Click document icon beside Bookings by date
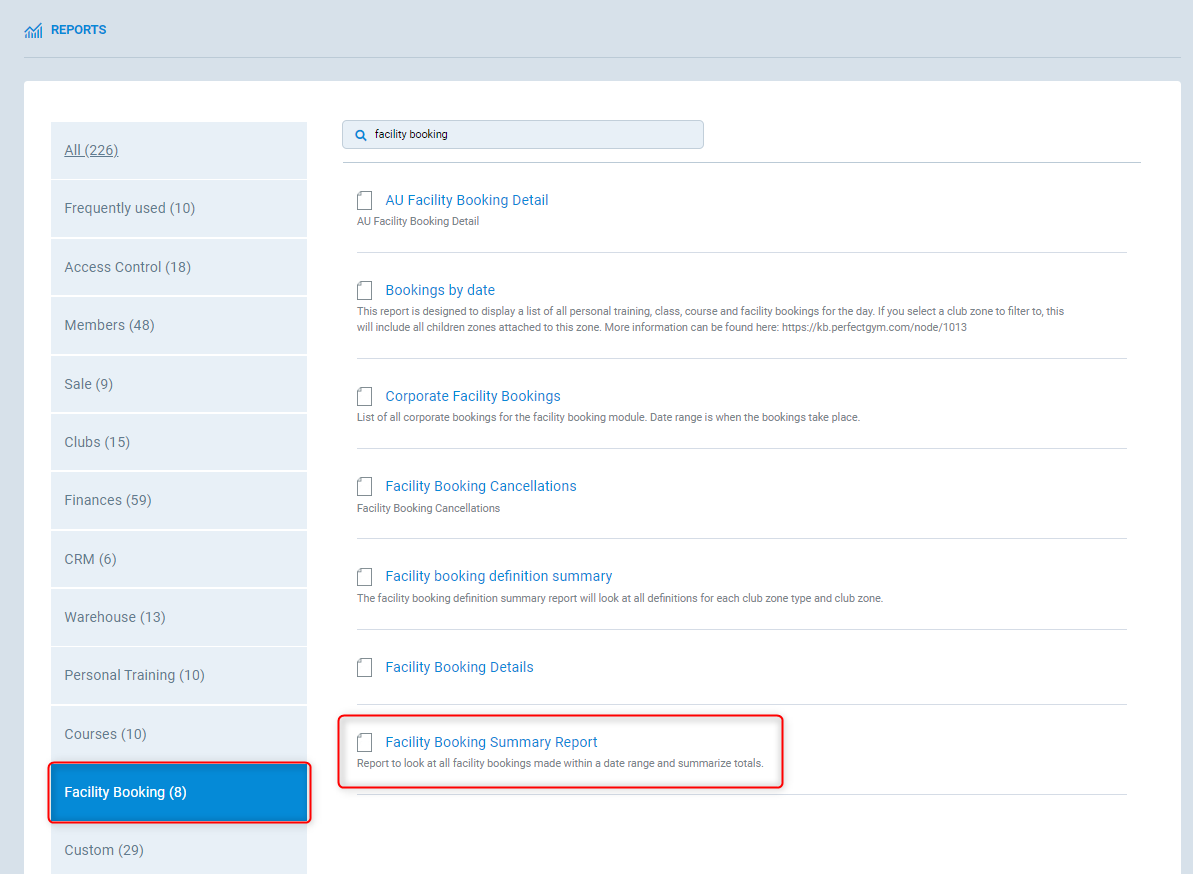The height and width of the screenshot is (874, 1193). click(x=365, y=291)
